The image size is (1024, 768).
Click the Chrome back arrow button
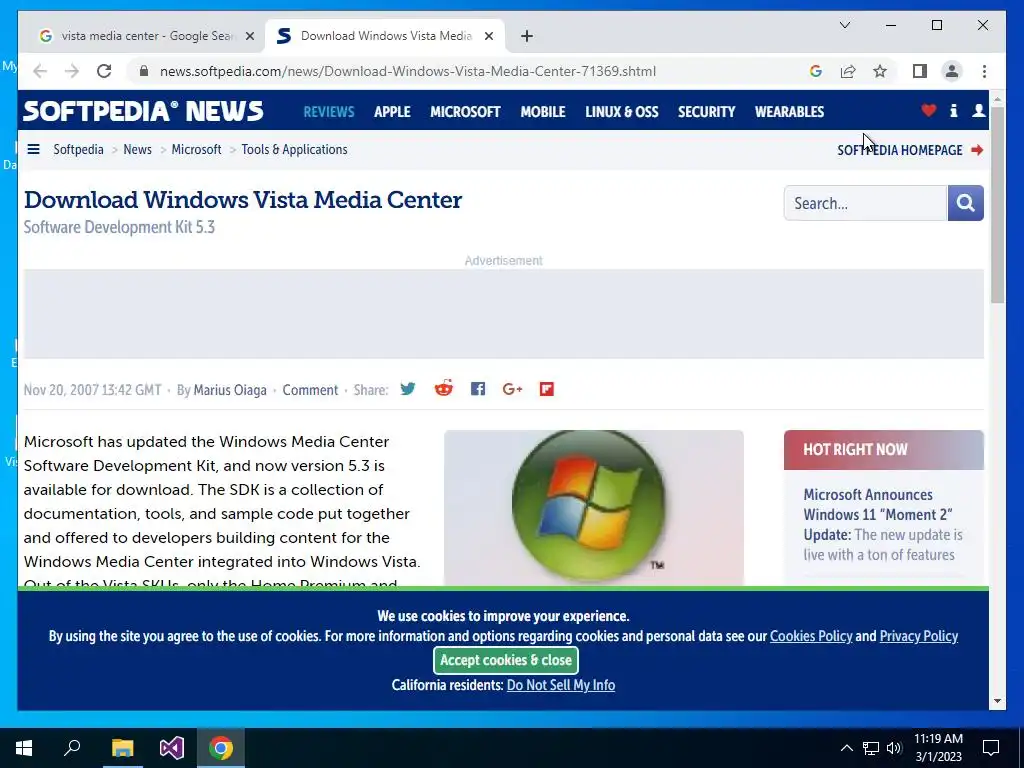(x=40, y=71)
